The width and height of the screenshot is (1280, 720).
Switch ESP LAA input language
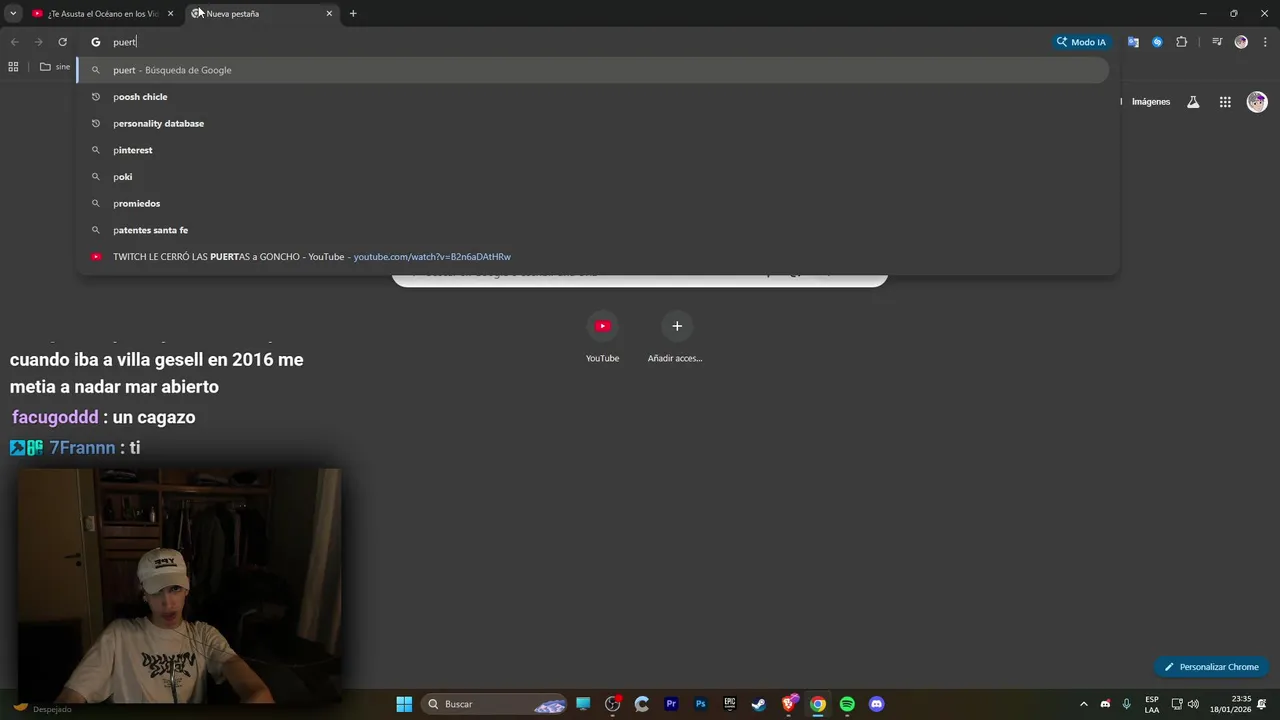pos(1152,704)
